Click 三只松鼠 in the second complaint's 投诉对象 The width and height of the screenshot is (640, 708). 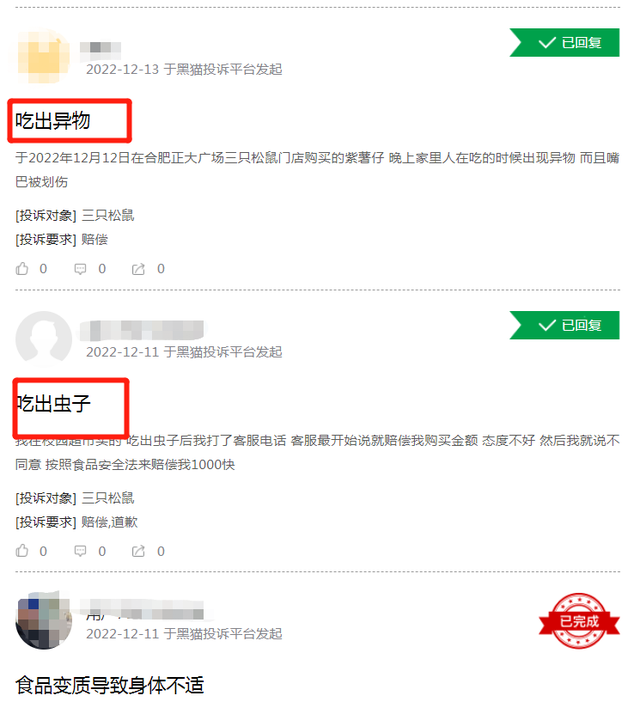tap(108, 498)
